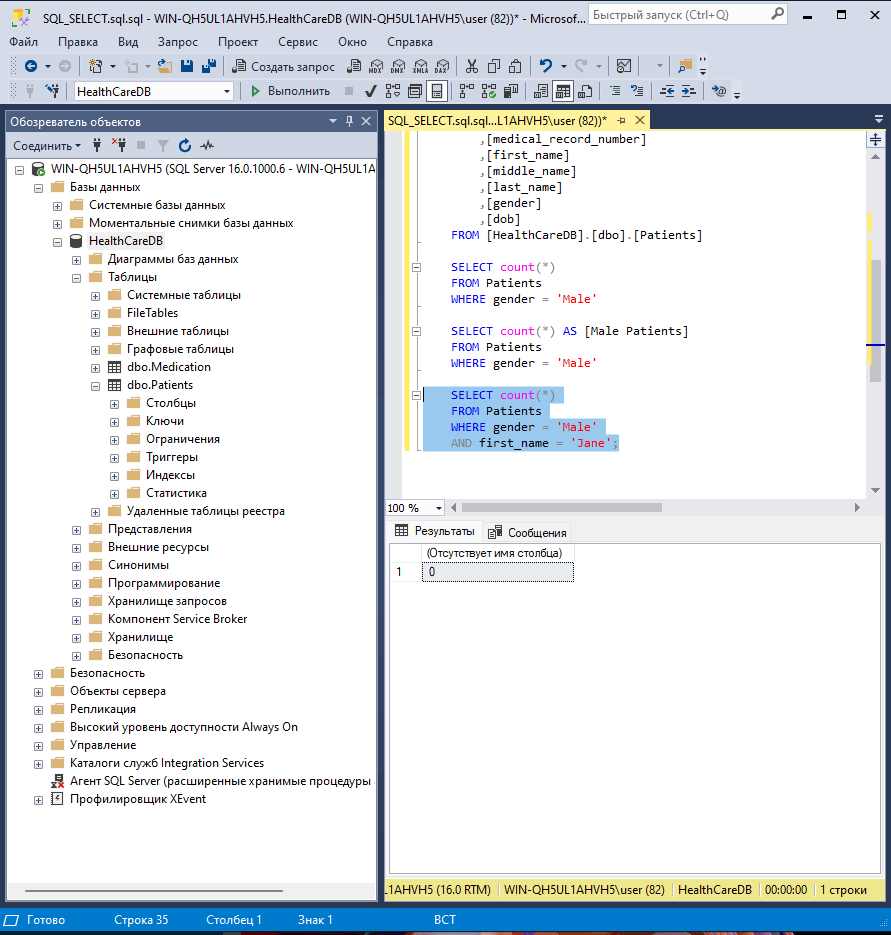The height and width of the screenshot is (935, 891).
Task: Undo the last action
Action: tap(546, 66)
